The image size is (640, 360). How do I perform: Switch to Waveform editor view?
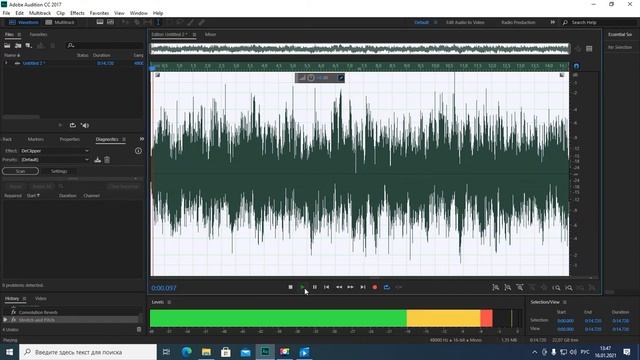[24, 22]
